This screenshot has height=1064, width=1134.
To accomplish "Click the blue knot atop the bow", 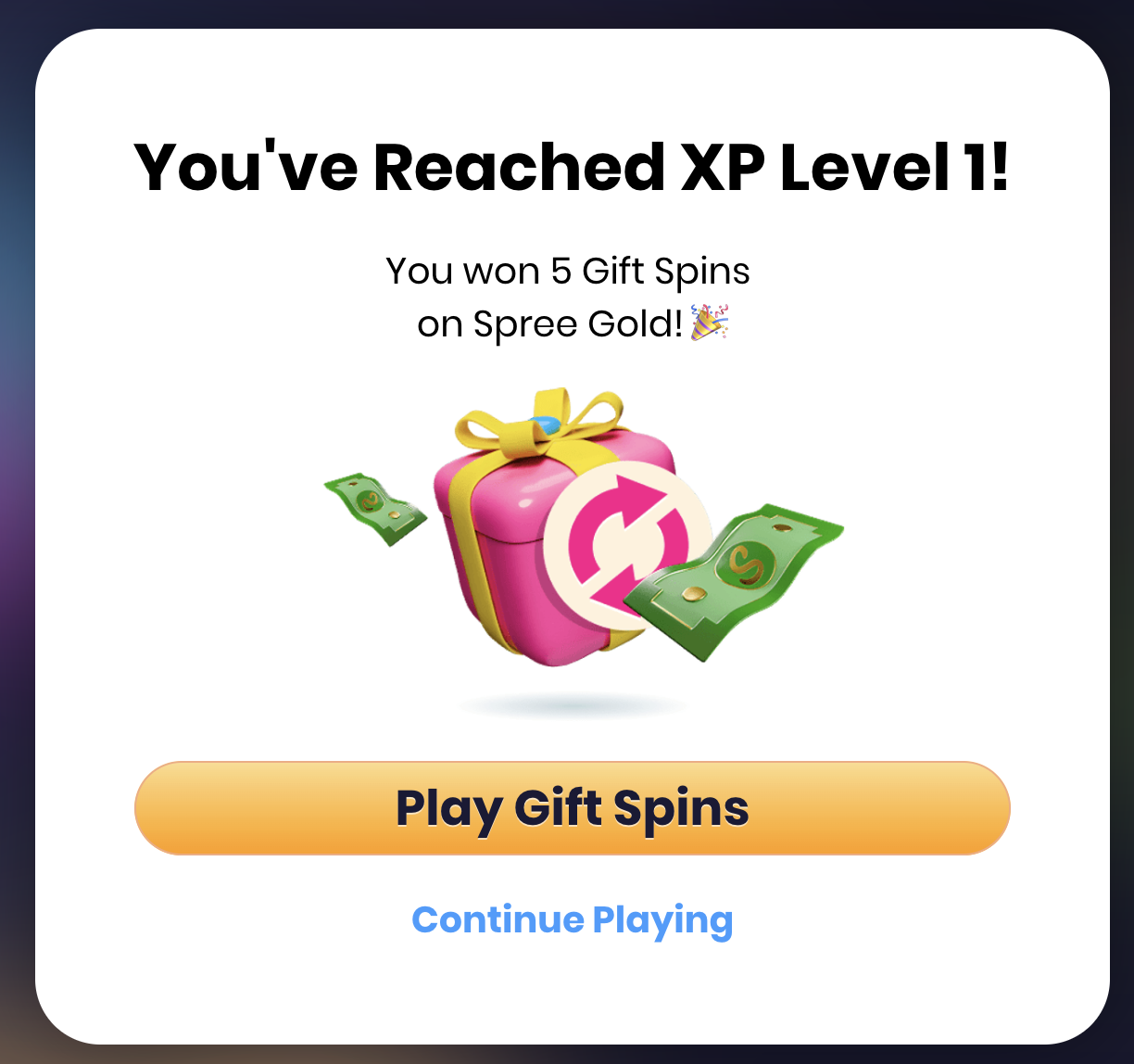I will 544,425.
